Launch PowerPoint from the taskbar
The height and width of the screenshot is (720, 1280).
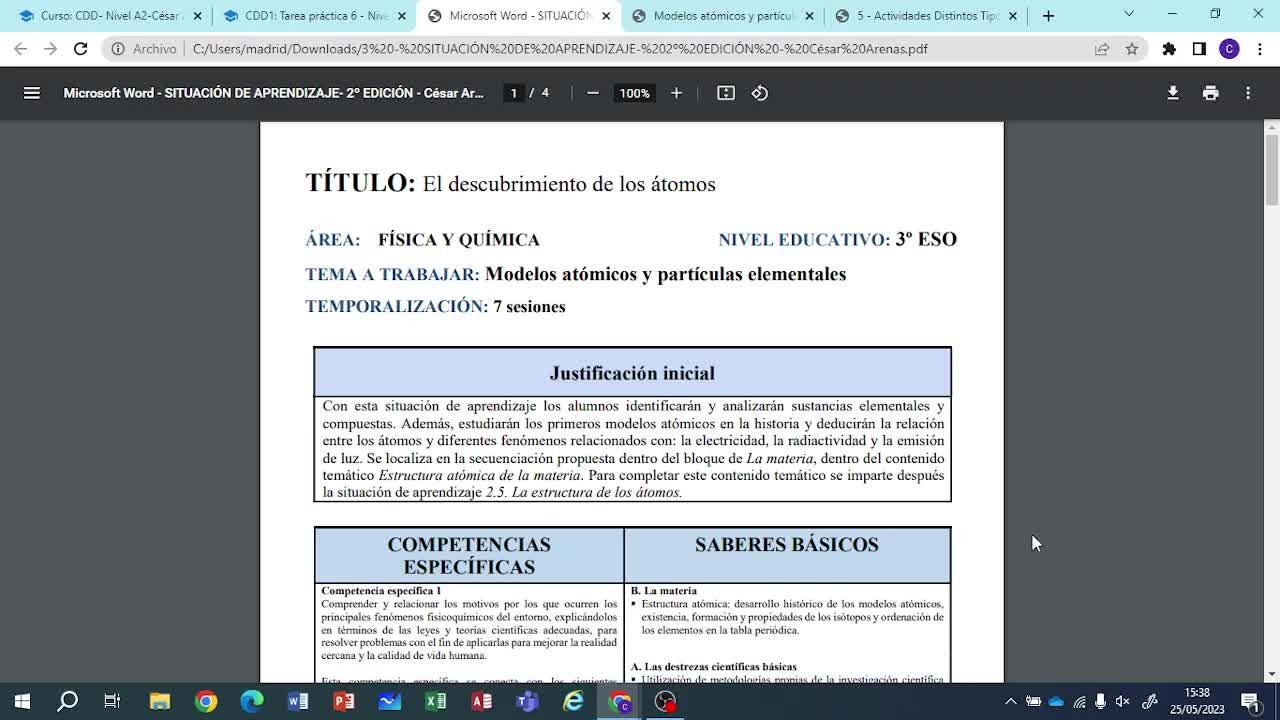pos(344,701)
